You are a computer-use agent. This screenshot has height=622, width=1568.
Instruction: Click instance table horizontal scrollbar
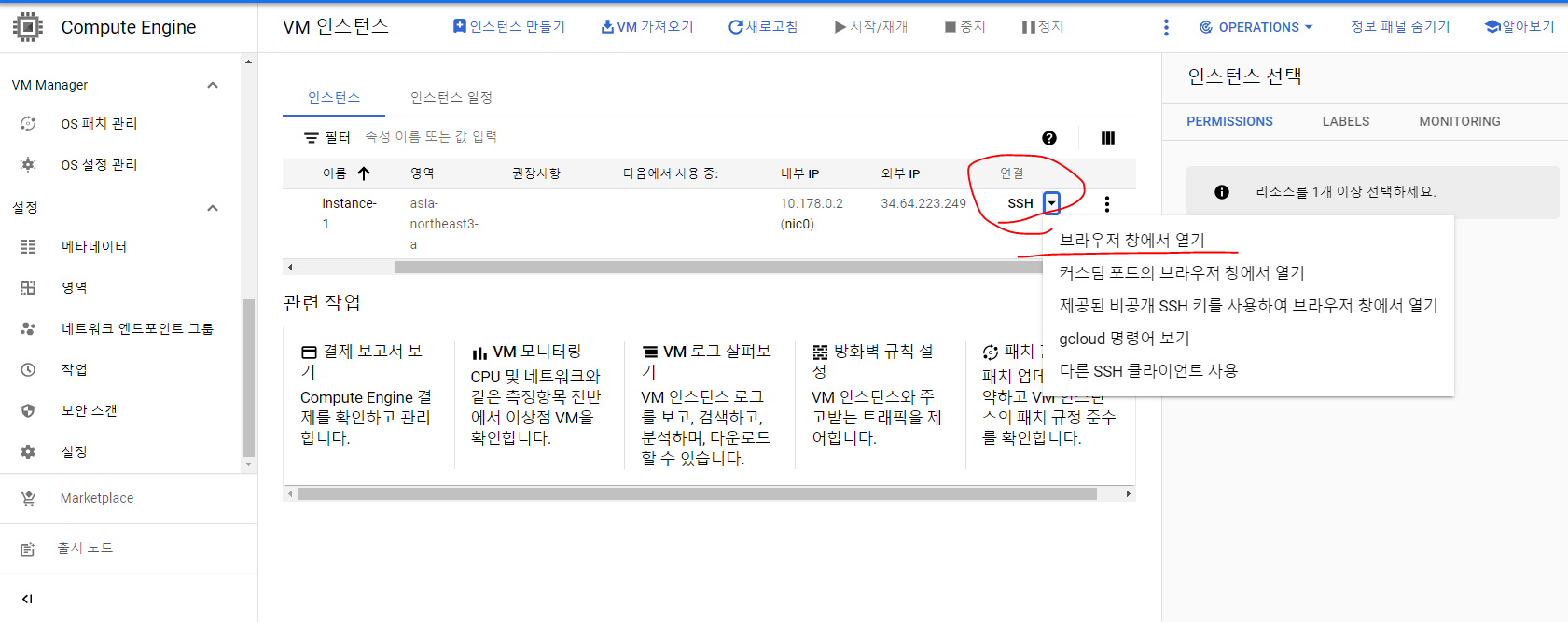(x=718, y=268)
